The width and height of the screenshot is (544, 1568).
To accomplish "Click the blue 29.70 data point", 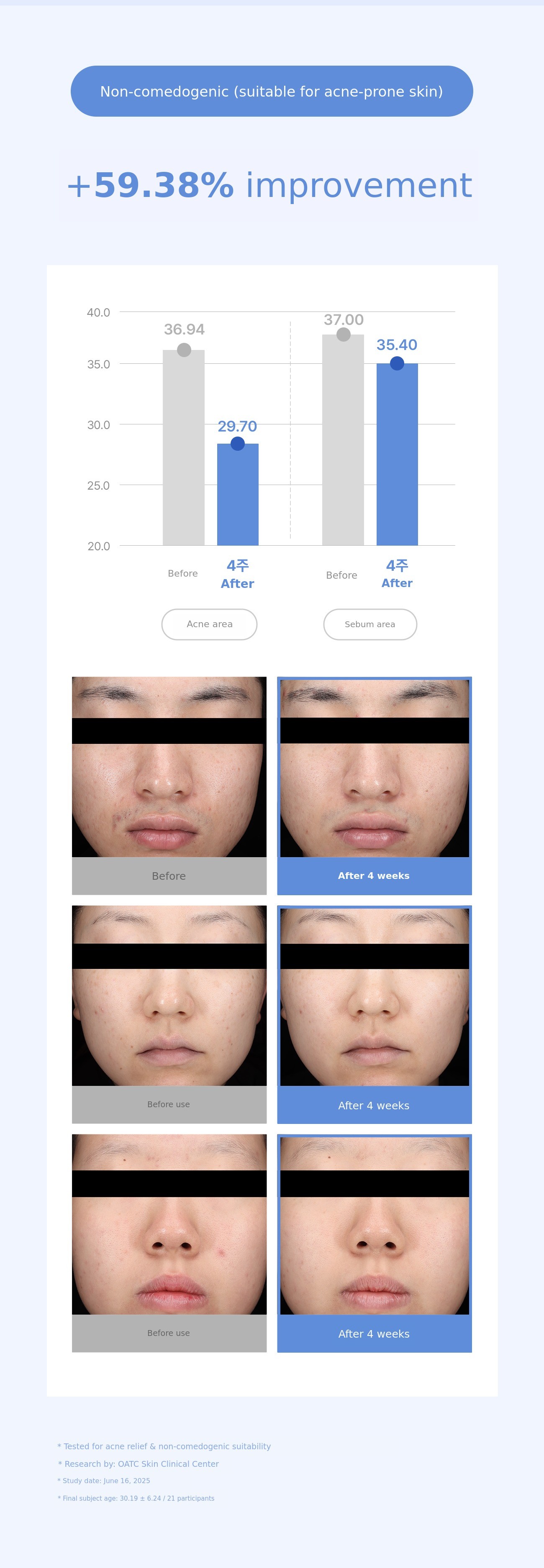I will point(238,444).
